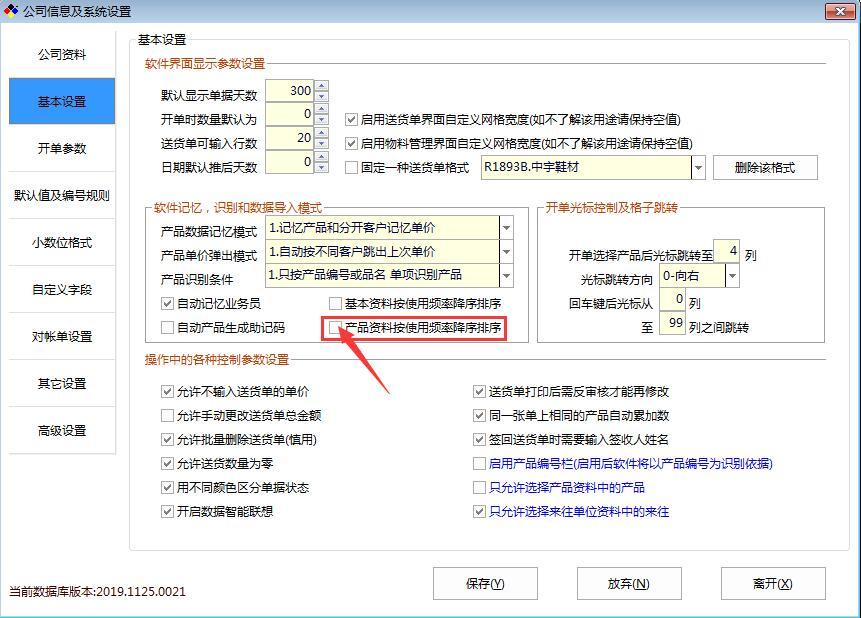Image resolution: width=861 pixels, height=618 pixels.
Task: Toggle 允许送货数量为零 checkbox
Action: point(167,464)
